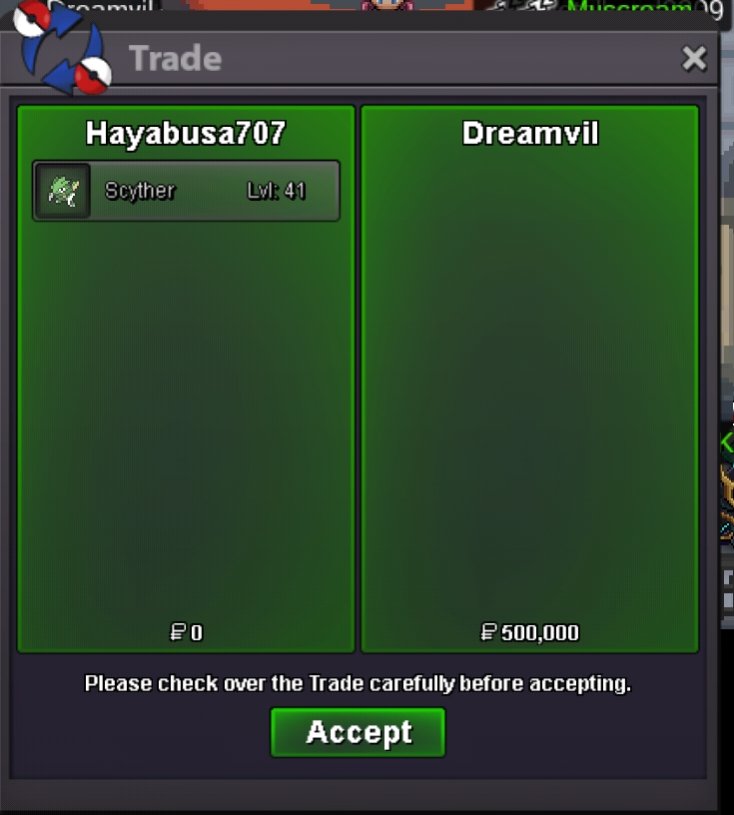Click the green Muscream name tag
The image size is (734, 815).
click(x=629, y=7)
